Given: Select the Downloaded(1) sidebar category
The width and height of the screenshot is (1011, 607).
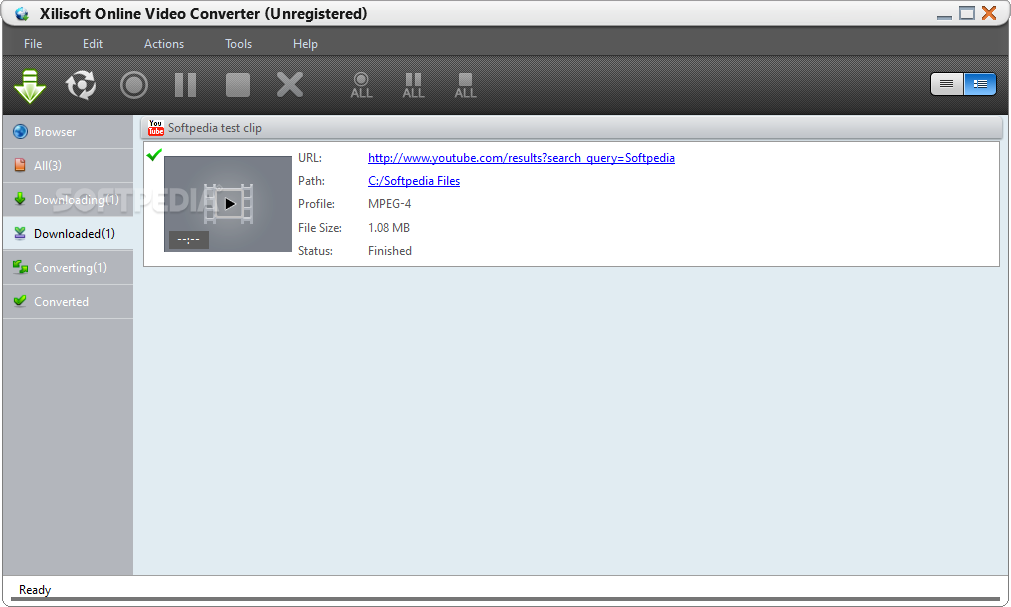Looking at the screenshot, I should pyautogui.click(x=68, y=234).
